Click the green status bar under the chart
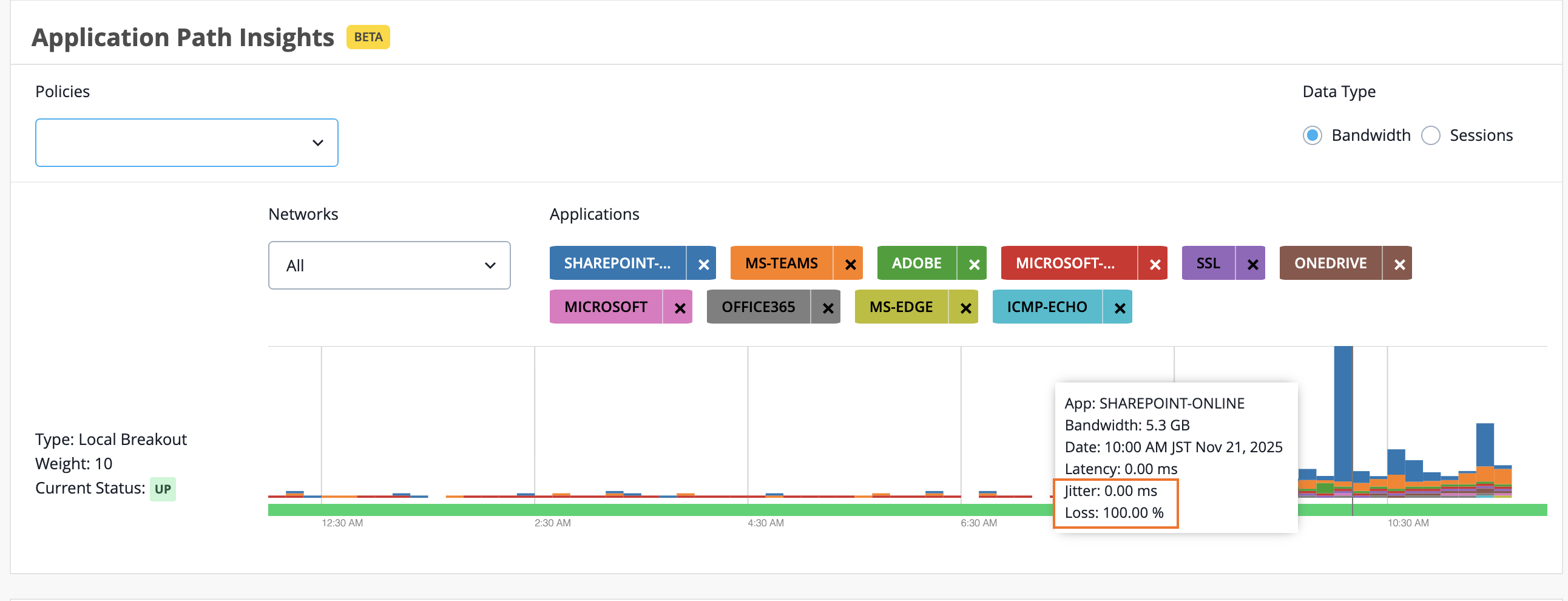This screenshot has height=601, width=1568. tap(907, 511)
